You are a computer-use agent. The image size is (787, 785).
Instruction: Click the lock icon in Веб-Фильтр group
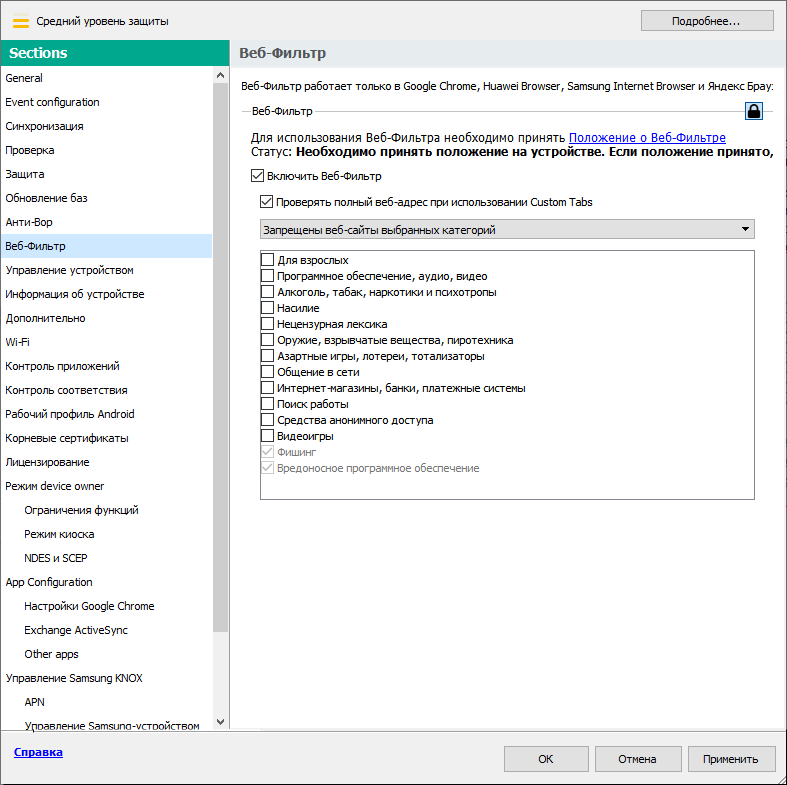(754, 111)
